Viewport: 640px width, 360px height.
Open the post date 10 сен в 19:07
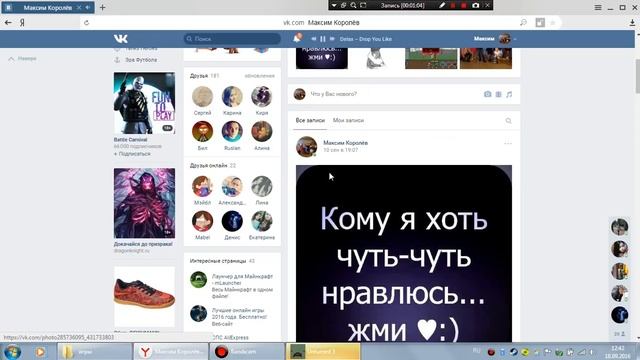[x=340, y=150]
